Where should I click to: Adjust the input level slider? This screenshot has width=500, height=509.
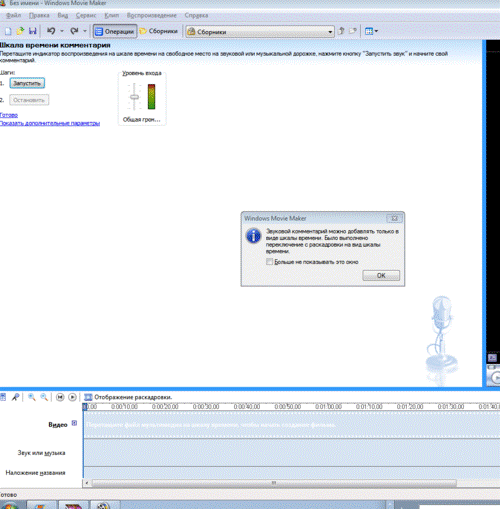tap(134, 97)
